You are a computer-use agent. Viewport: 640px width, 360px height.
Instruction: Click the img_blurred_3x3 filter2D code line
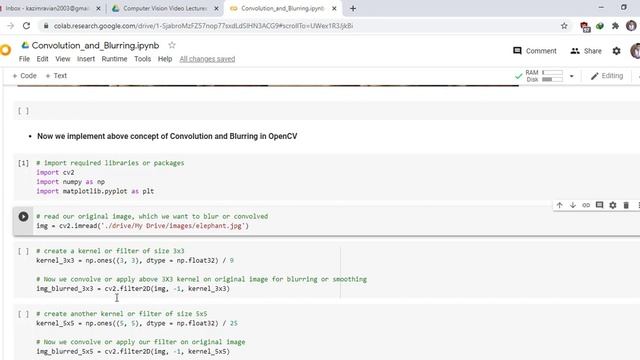click(x=133, y=289)
